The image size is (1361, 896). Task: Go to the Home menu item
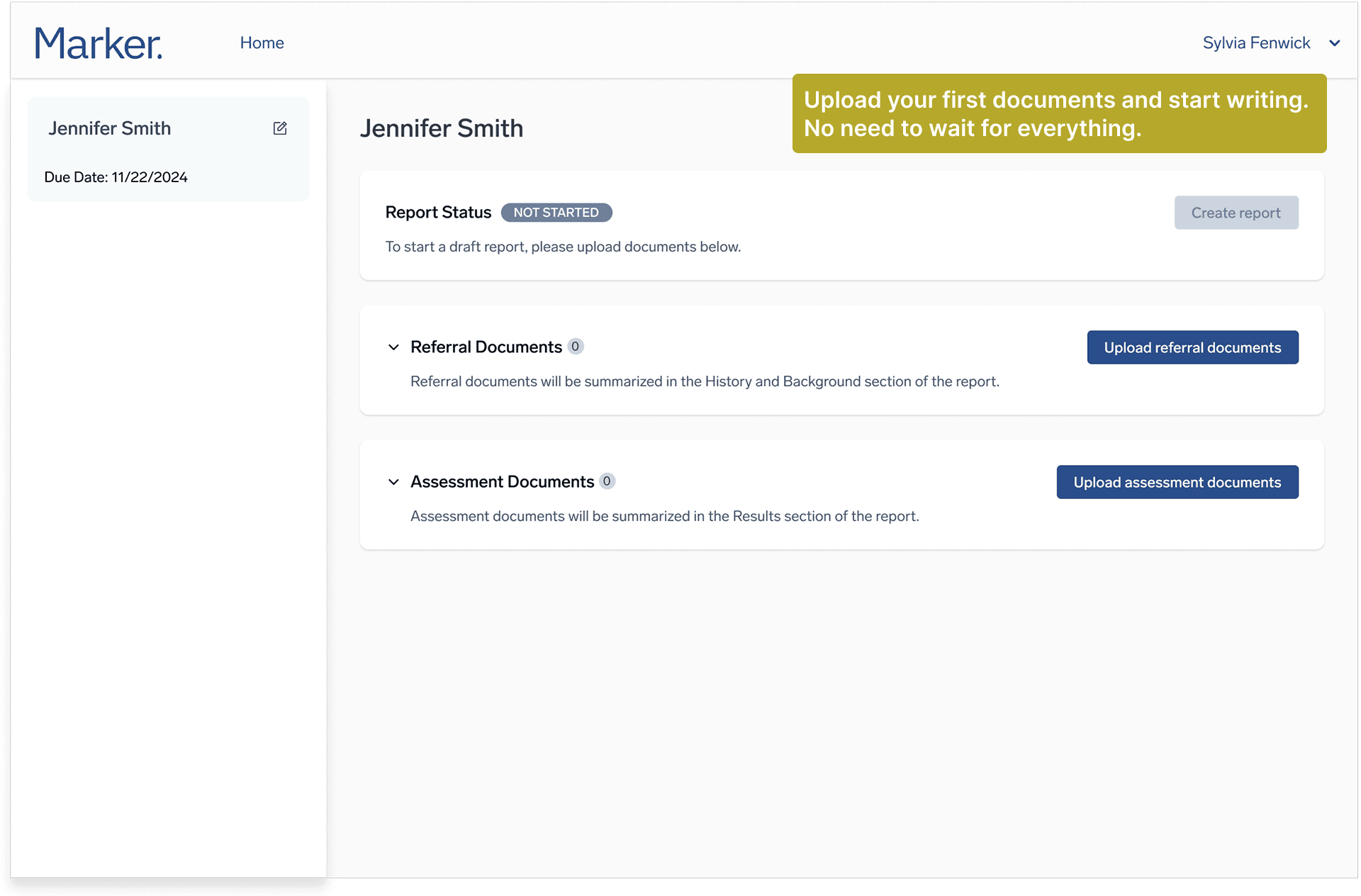click(x=262, y=43)
